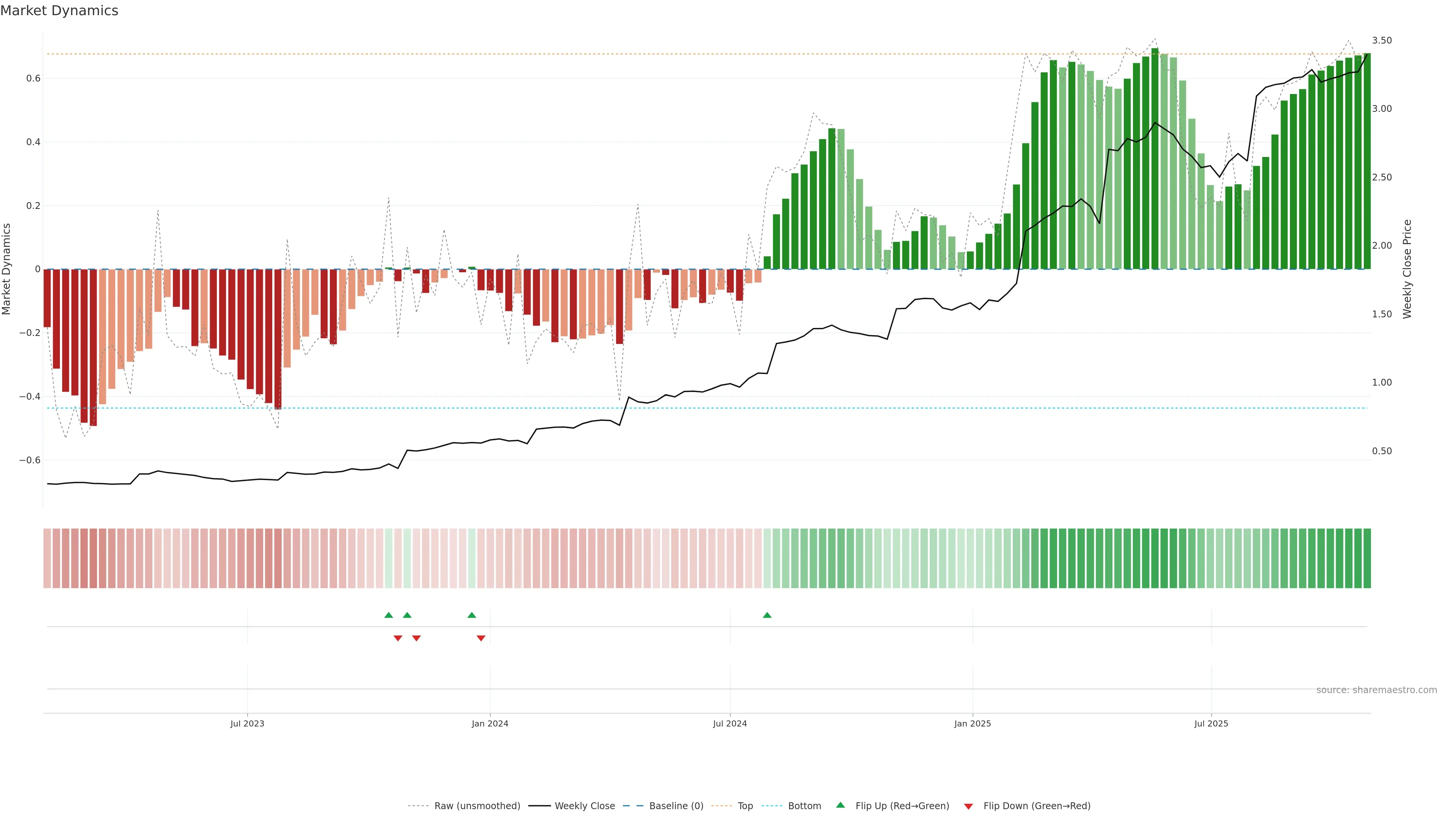The height and width of the screenshot is (819, 1456).
Task: Click the Weekly Close Price axis title
Action: pos(1407,269)
